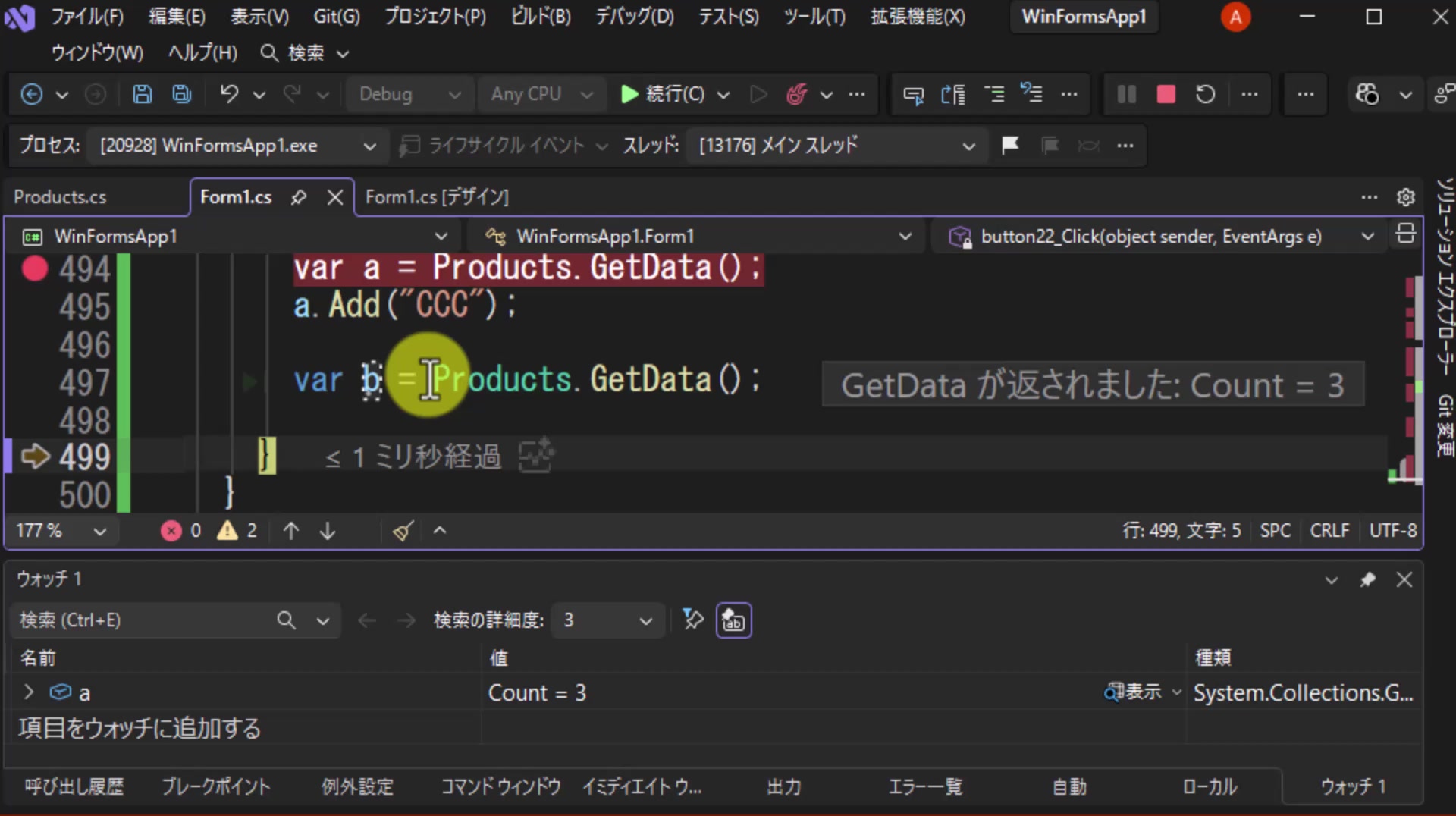Click the UTF-8 encoding indicator
This screenshot has width=1456, height=816.
coord(1393,531)
